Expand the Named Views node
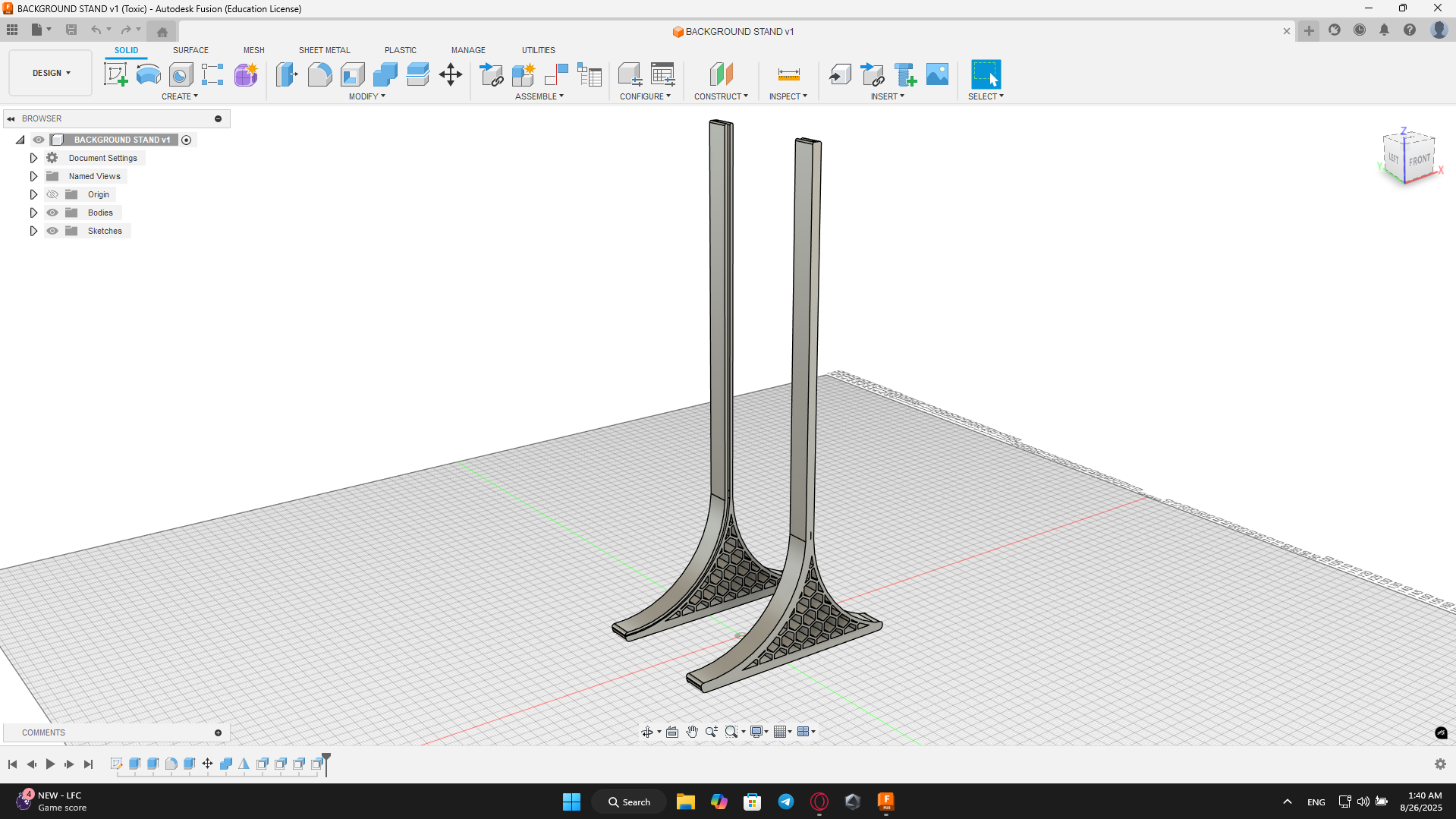Screen dimensions: 1456x819 (33, 176)
